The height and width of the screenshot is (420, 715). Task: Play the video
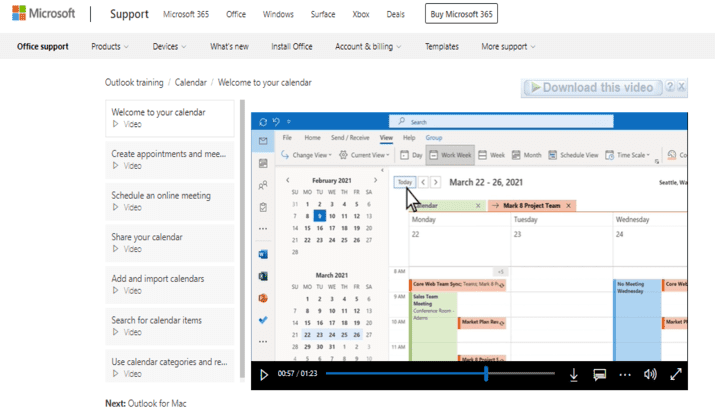pyautogui.click(x=264, y=375)
